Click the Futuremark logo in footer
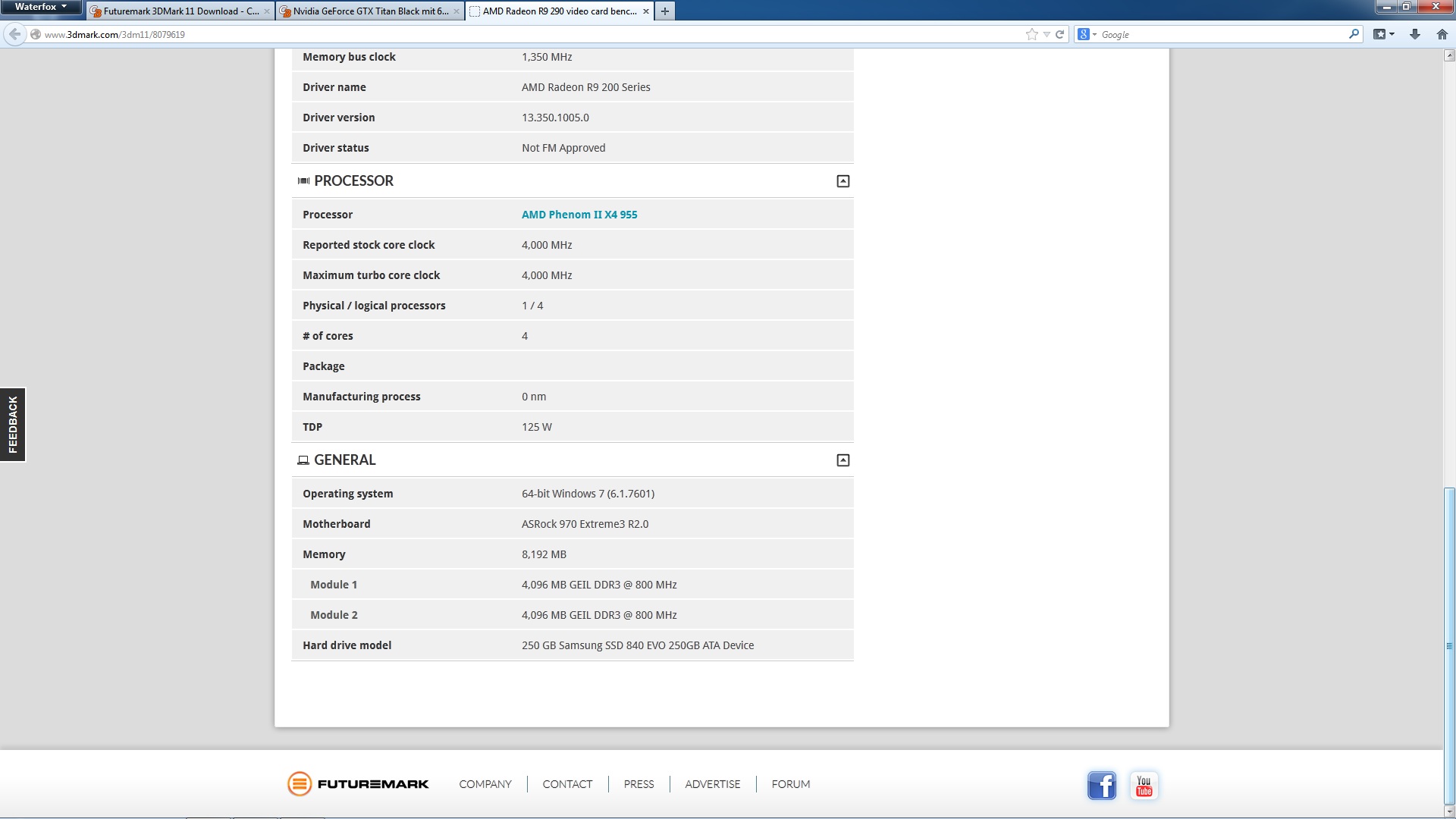The image size is (1456, 819). pos(358,784)
